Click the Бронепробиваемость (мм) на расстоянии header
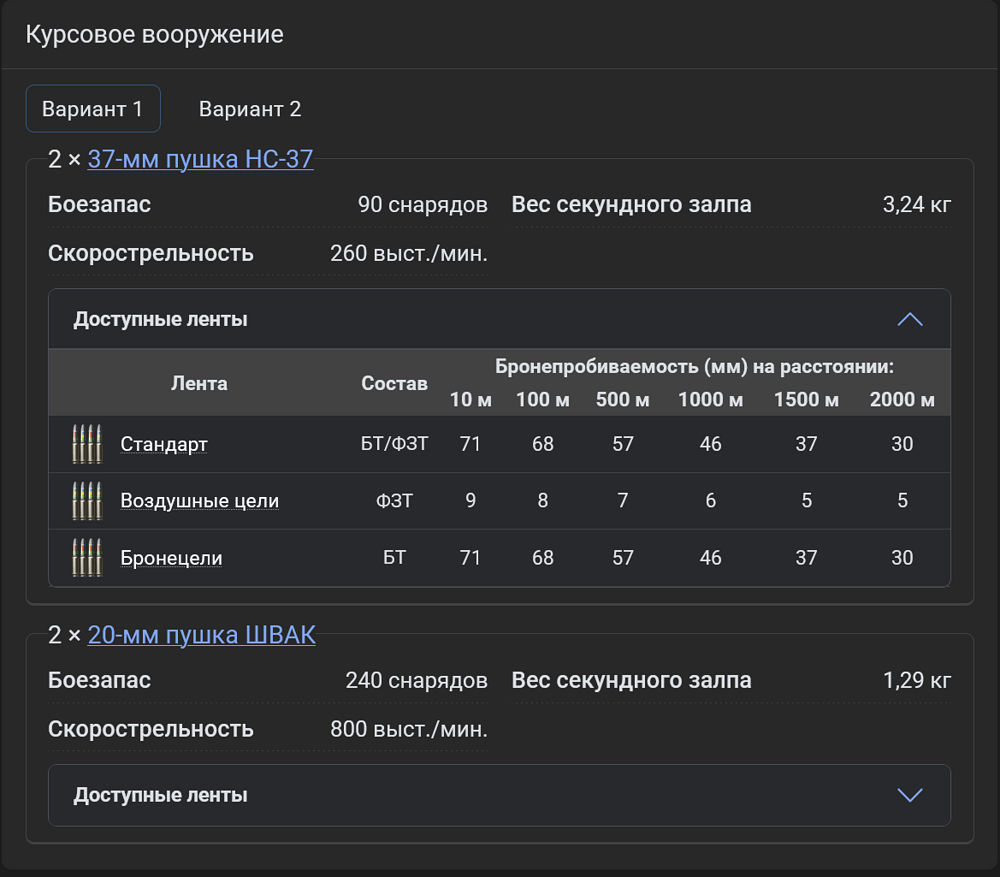 tap(695, 367)
